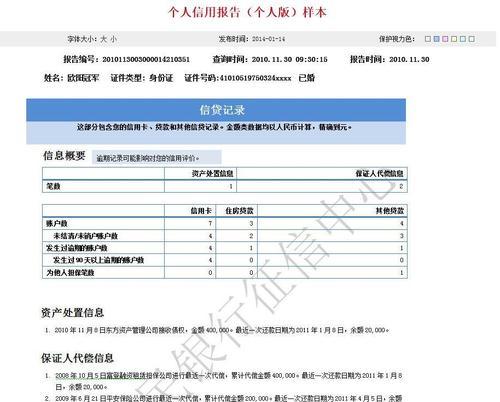This screenshot has width=500, height=402.
Task: Choose the last gray eye-protection swatch
Action: (x=472, y=39)
